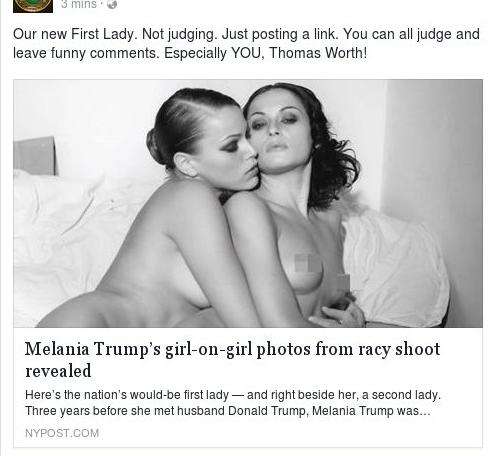Click 'leave funny comments' in the post text
Viewport: 493px width, 456px height.
(86, 53)
